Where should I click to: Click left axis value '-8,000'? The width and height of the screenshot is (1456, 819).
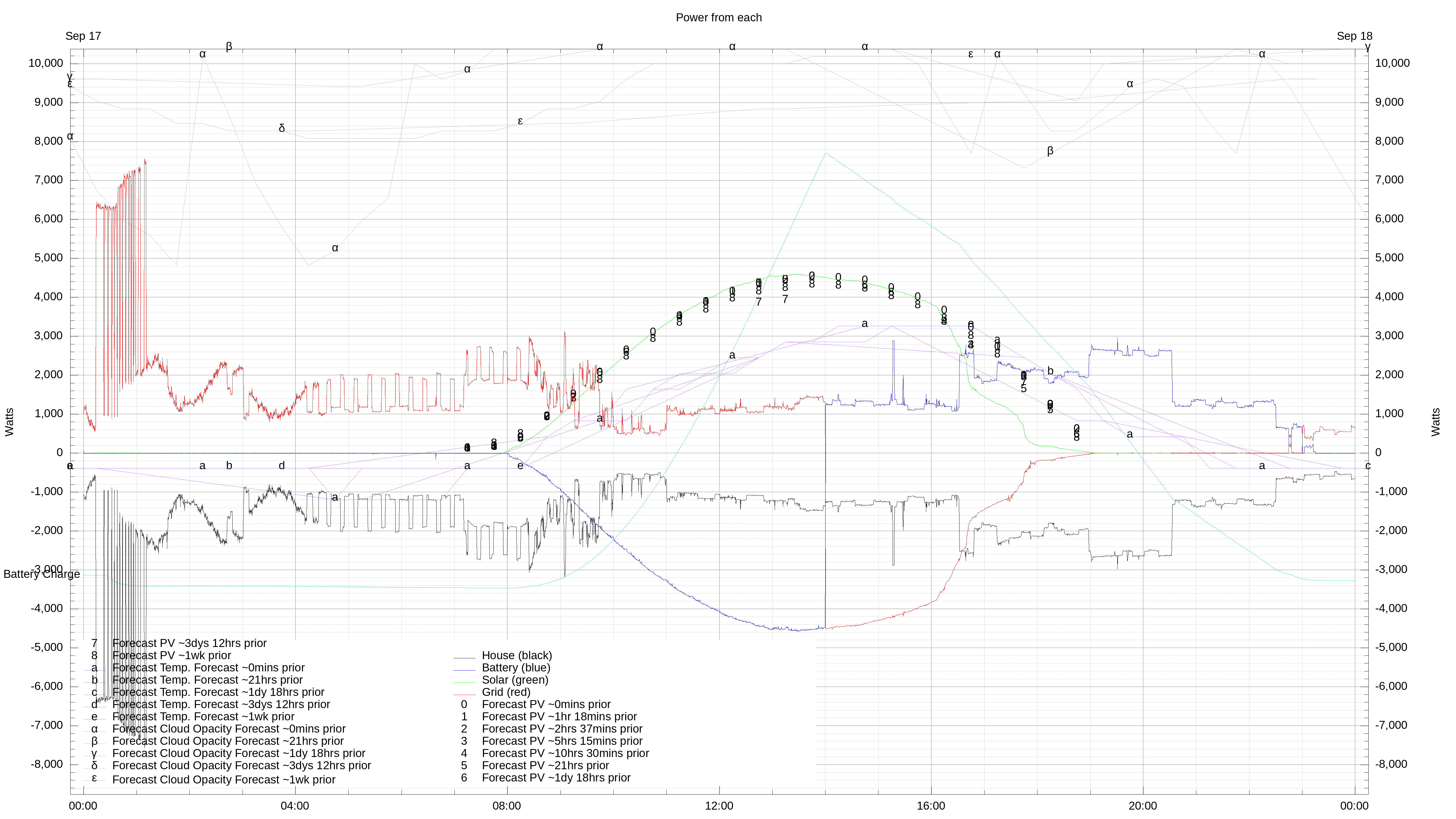click(x=47, y=764)
